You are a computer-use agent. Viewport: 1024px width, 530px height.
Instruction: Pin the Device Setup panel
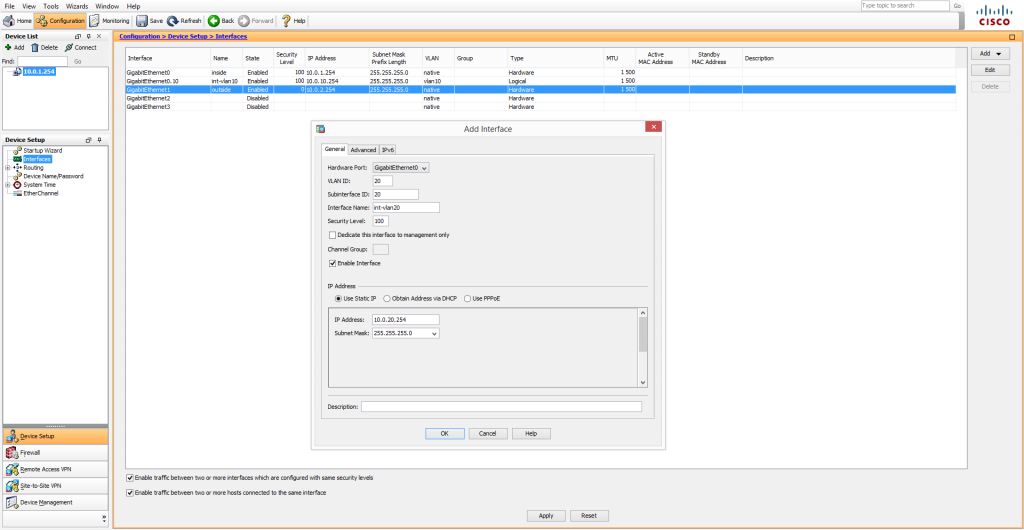(99, 140)
